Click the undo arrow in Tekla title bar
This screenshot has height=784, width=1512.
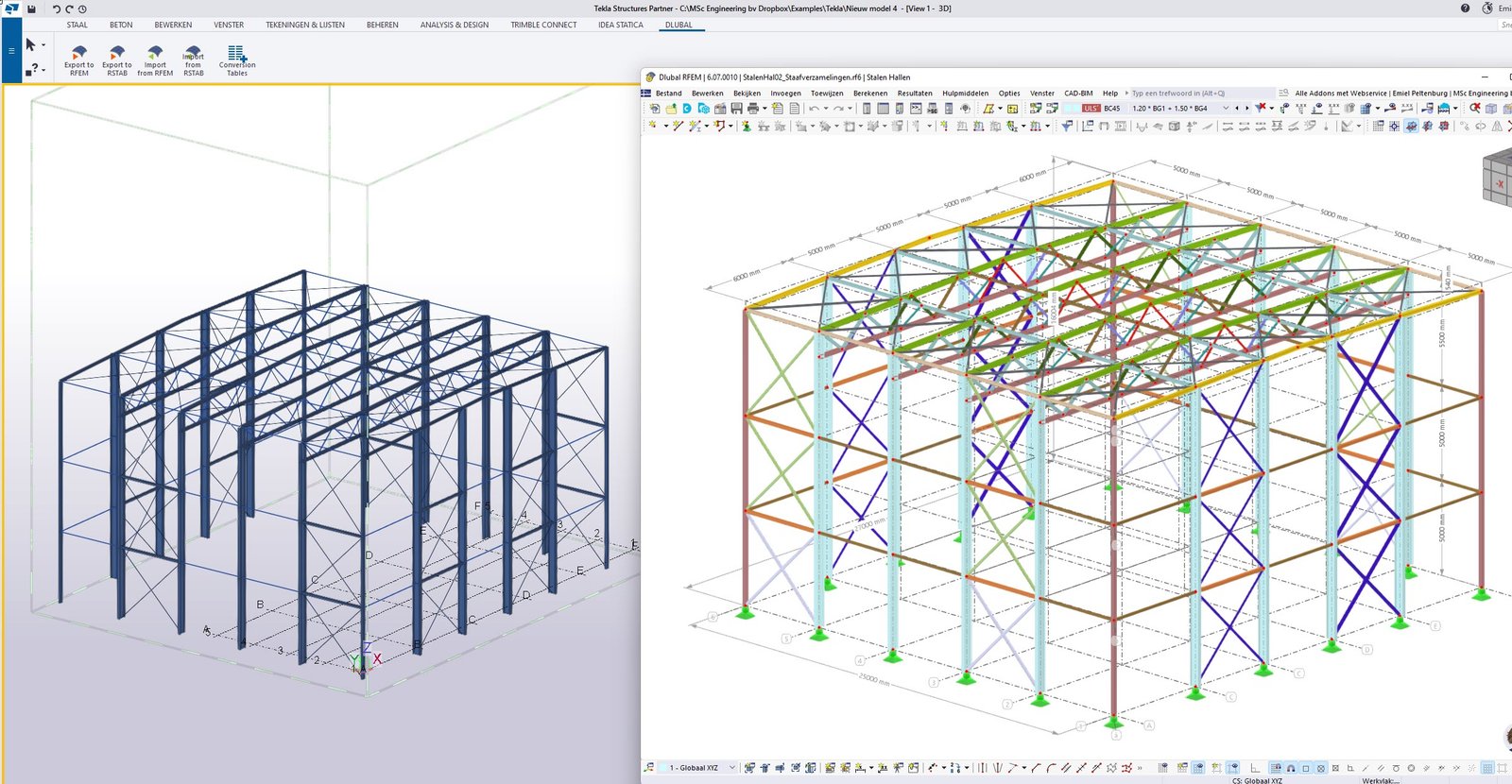(x=56, y=9)
